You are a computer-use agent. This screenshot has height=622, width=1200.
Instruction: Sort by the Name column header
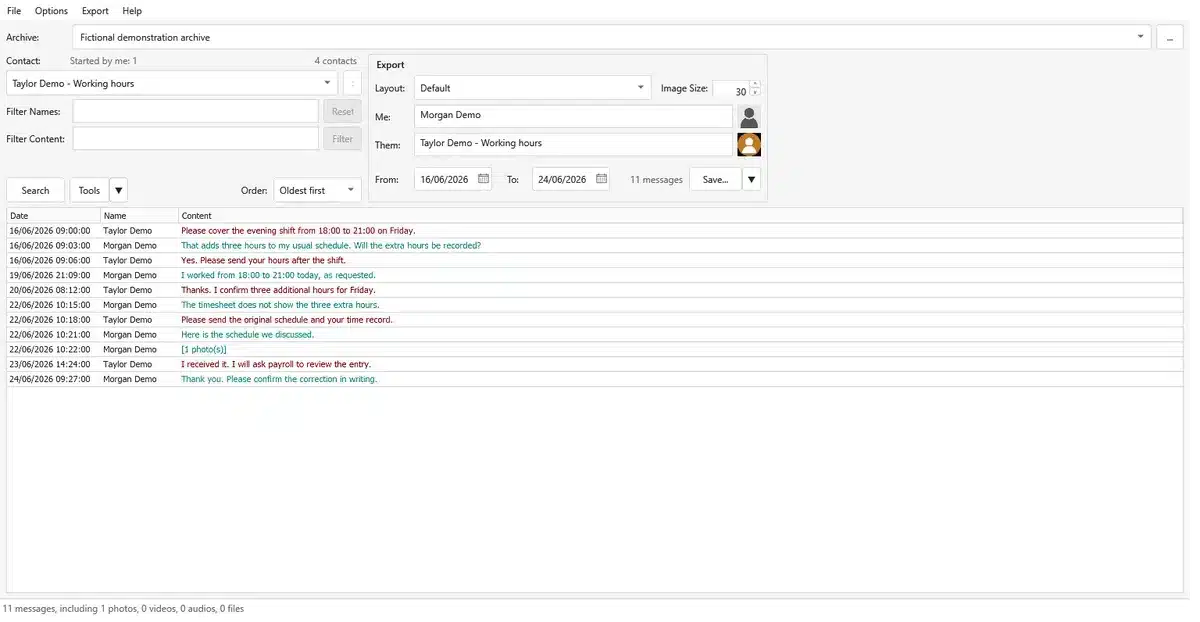coord(140,215)
